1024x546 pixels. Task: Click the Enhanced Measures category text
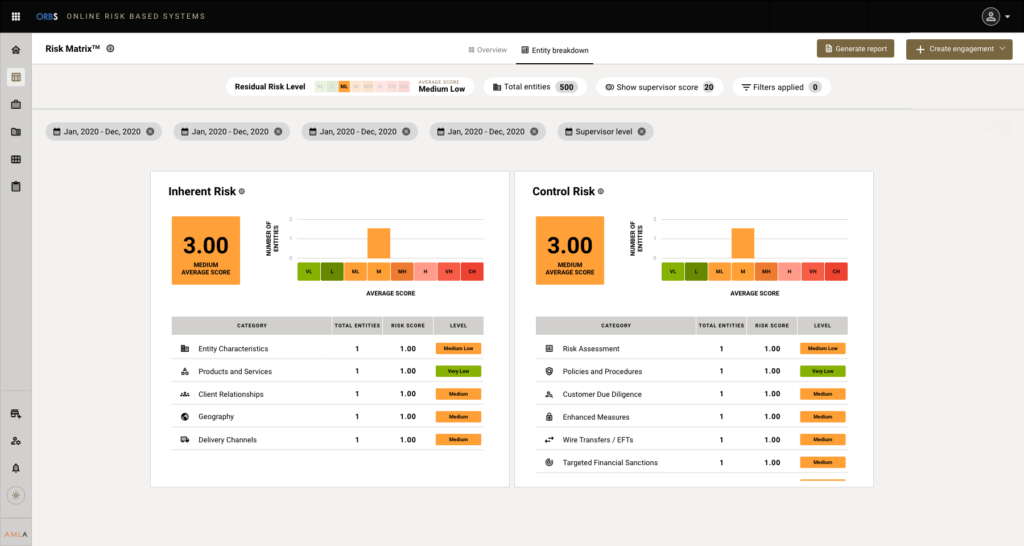point(596,417)
